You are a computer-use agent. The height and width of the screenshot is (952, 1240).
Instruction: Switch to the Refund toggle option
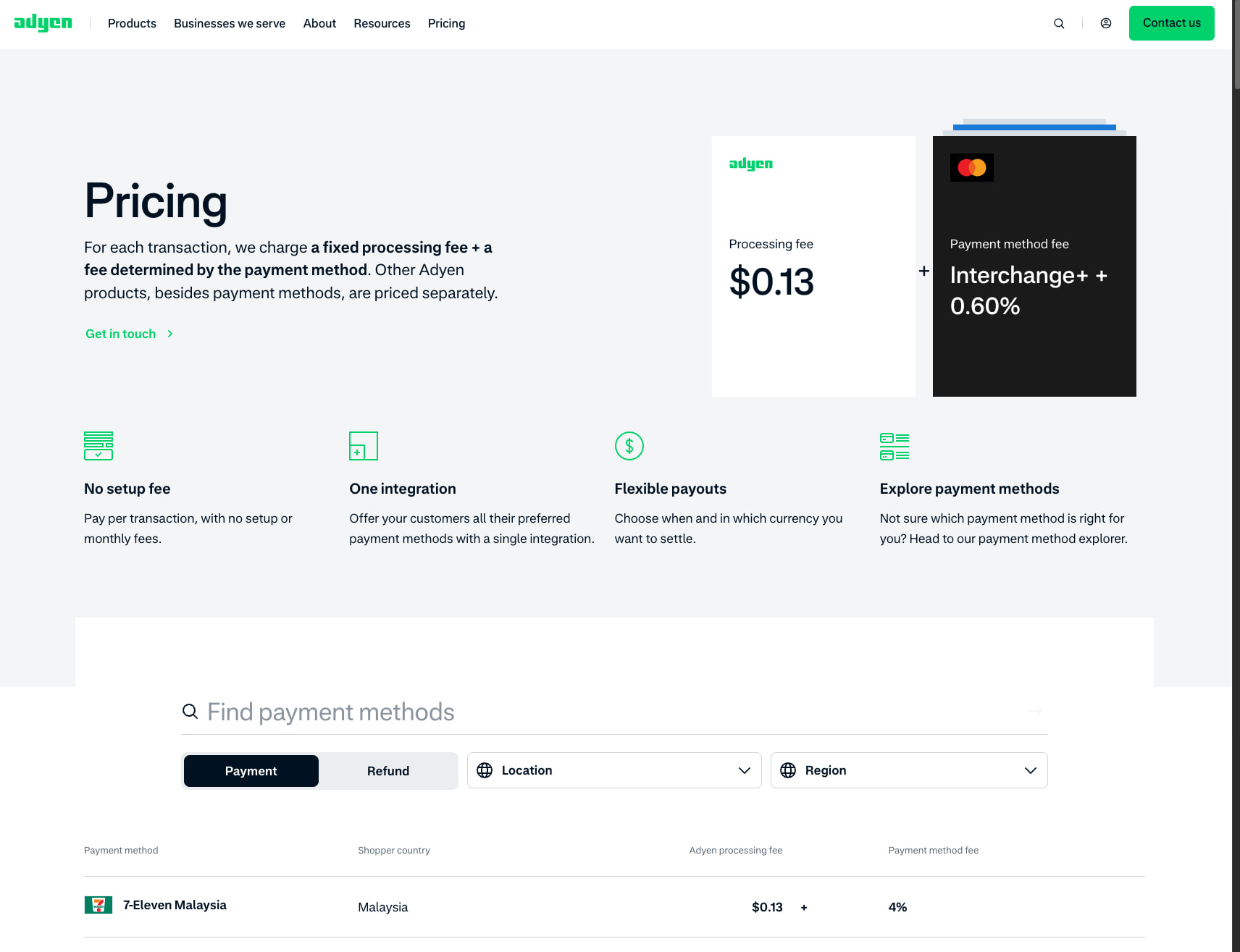click(388, 771)
